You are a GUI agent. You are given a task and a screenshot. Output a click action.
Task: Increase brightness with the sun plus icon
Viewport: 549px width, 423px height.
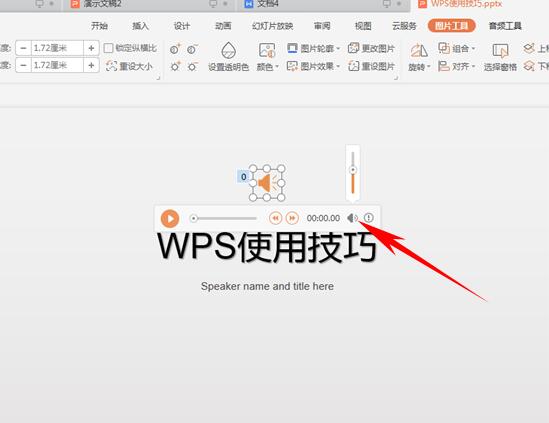(175, 66)
